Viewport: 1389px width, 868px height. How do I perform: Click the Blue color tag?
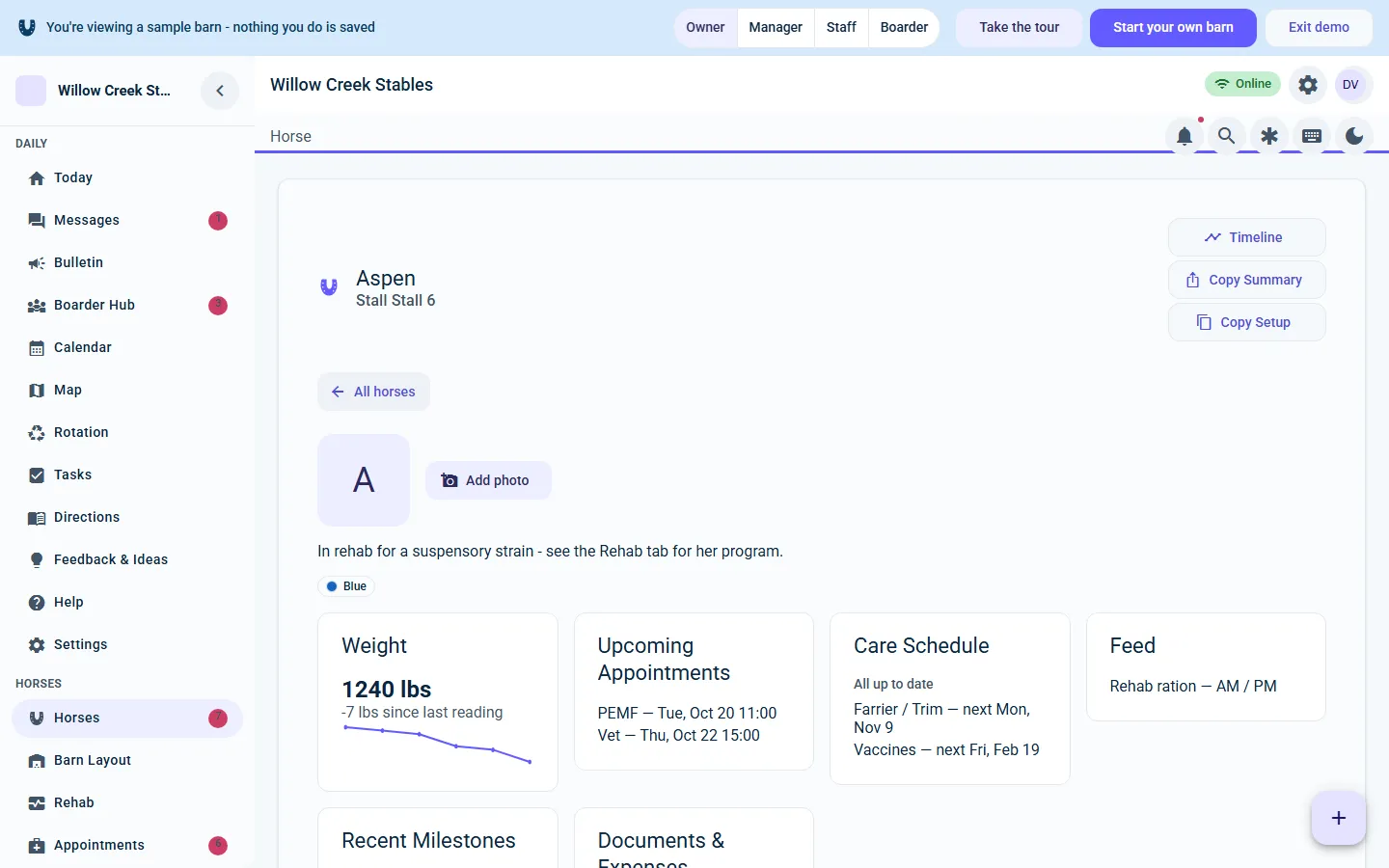[346, 586]
